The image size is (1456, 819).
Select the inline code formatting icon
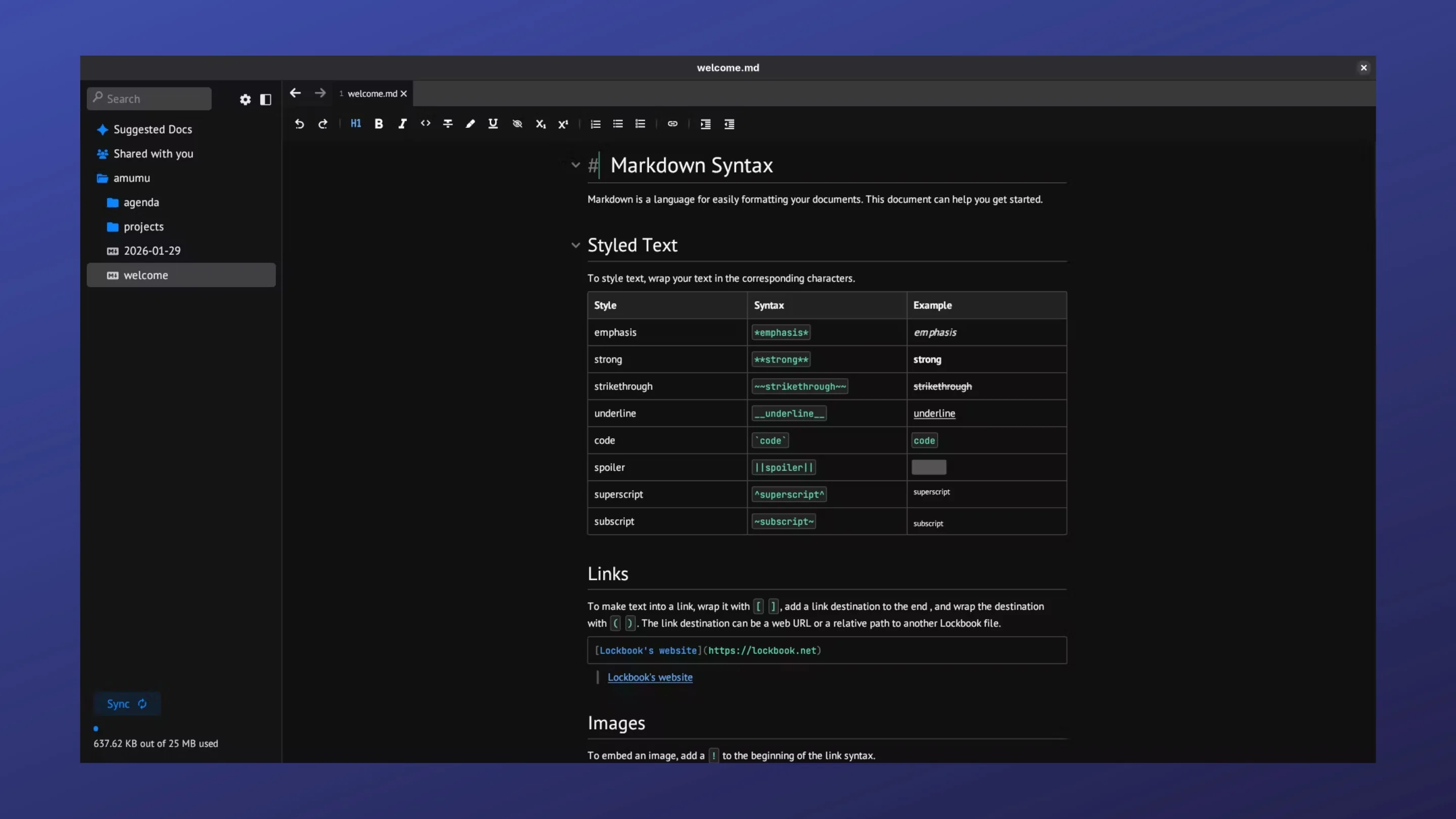point(425,124)
